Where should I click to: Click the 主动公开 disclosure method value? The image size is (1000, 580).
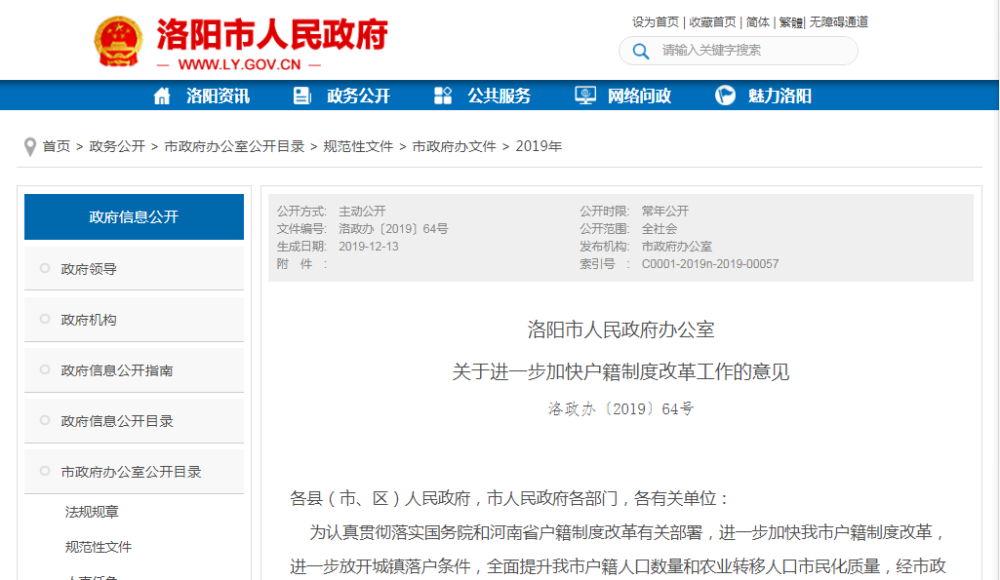pyautogui.click(x=362, y=211)
